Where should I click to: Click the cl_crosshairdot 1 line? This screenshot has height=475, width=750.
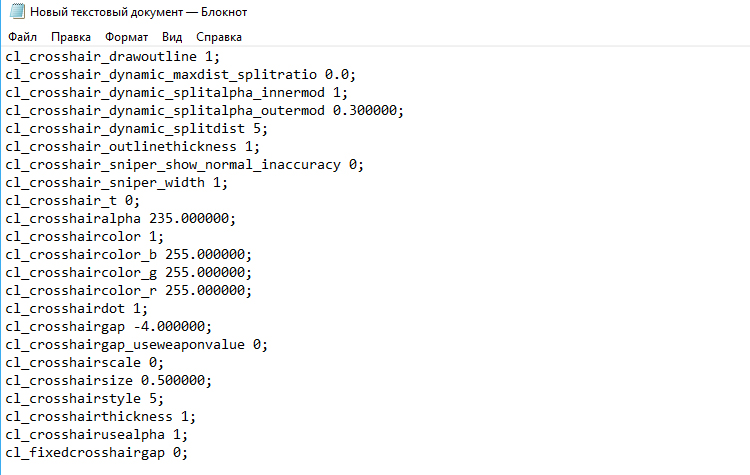click(77, 309)
